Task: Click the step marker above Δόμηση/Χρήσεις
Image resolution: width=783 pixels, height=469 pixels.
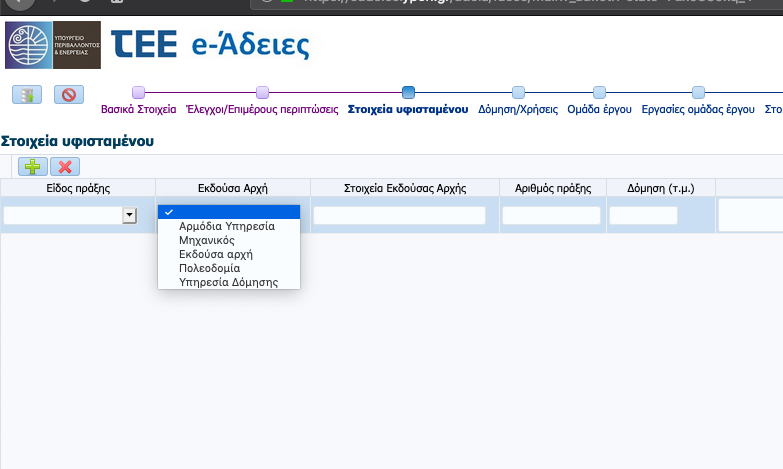Action: (x=518, y=93)
